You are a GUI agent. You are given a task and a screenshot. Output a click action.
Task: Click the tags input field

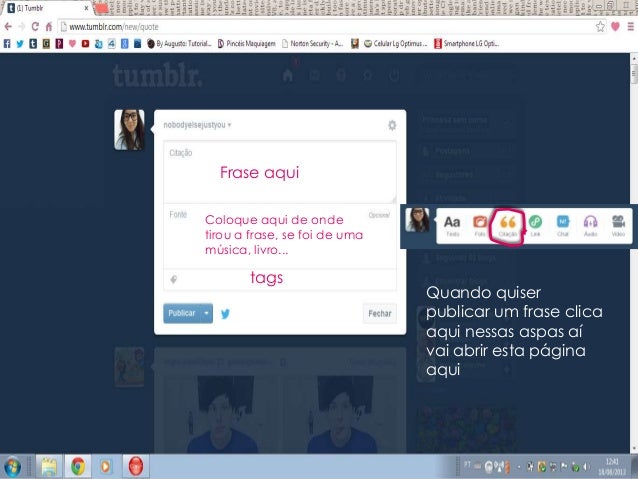click(280, 279)
